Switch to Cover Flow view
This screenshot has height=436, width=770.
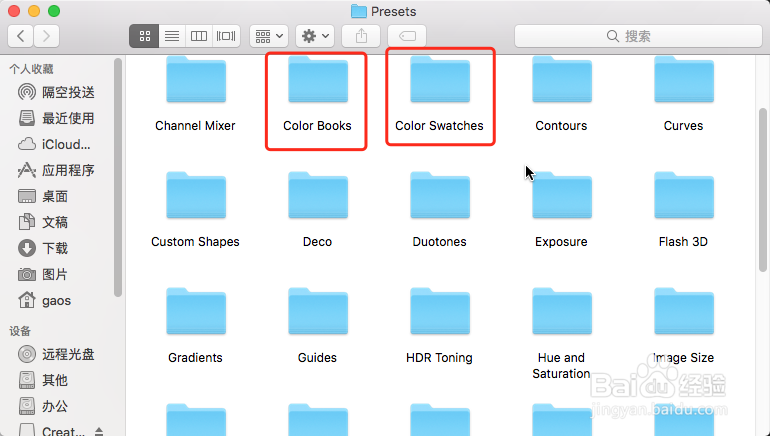click(x=226, y=36)
